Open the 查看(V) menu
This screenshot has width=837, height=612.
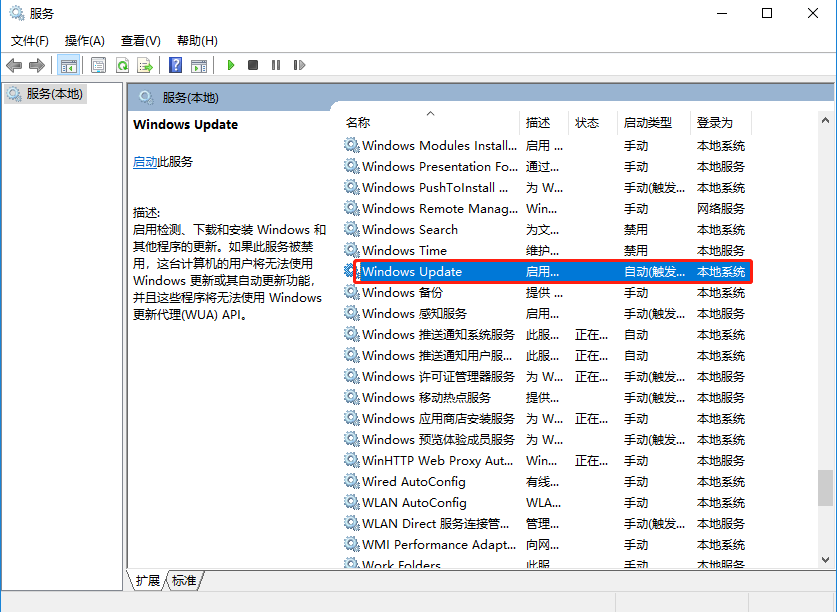pyautogui.click(x=140, y=41)
